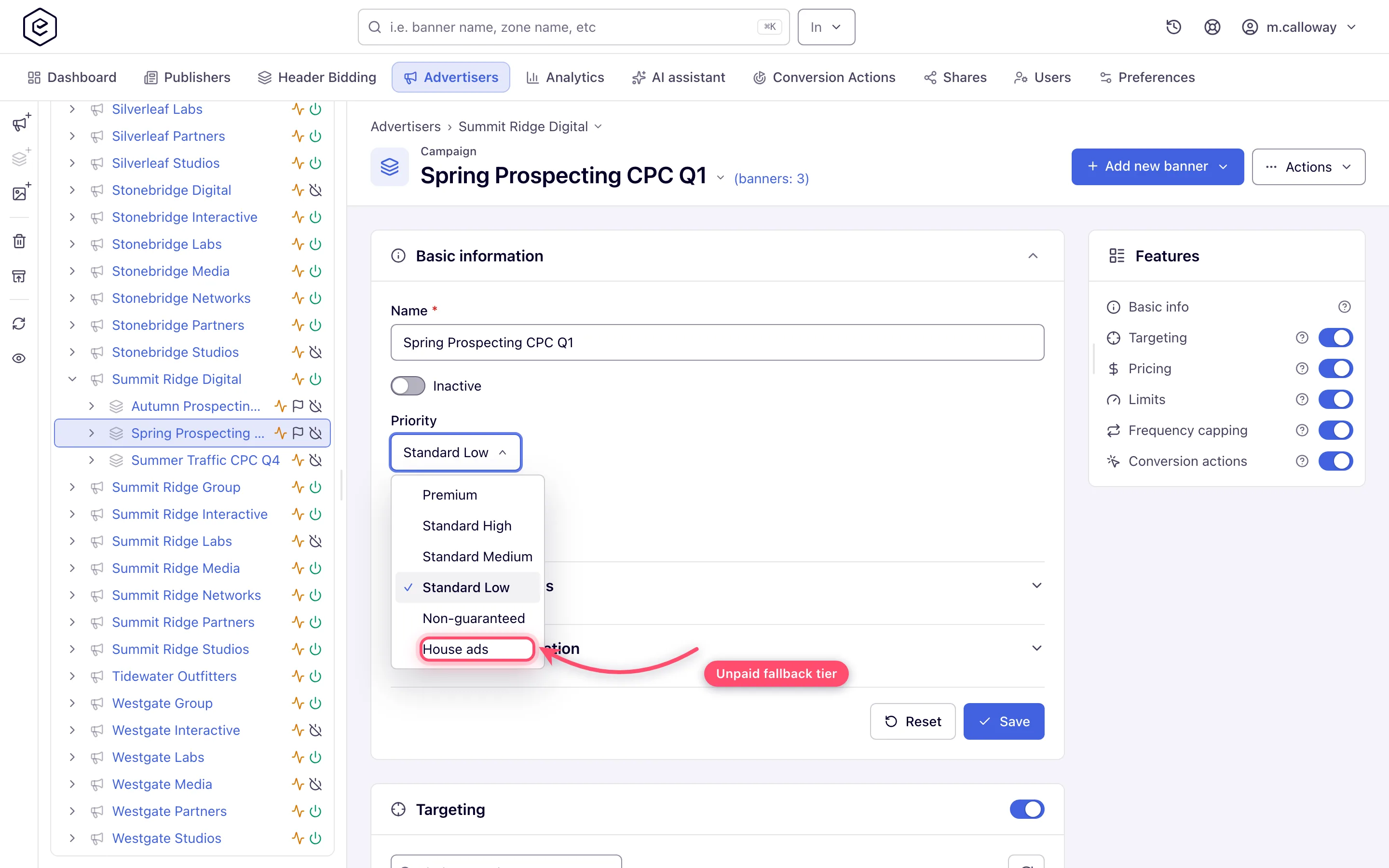This screenshot has height=868, width=1389.
Task: Click the refresh sidebar icon
Action: pyautogui.click(x=19, y=324)
